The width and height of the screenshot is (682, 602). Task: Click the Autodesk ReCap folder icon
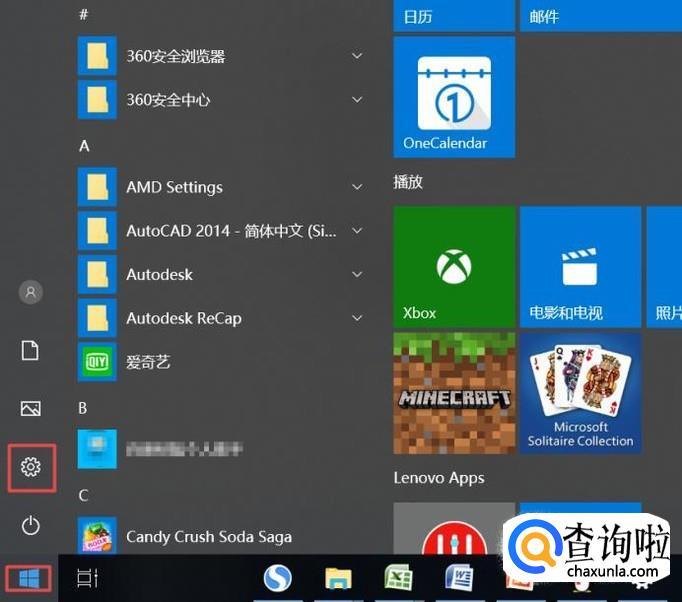point(97,318)
